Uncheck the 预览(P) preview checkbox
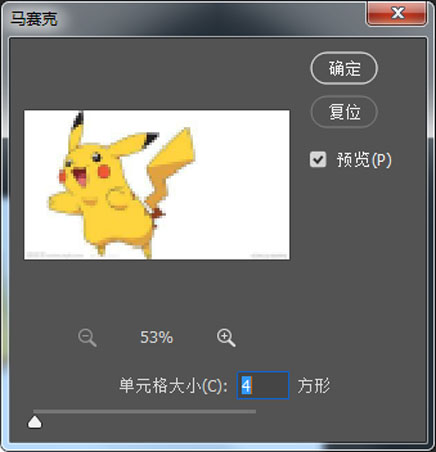The image size is (436, 452). coord(318,159)
